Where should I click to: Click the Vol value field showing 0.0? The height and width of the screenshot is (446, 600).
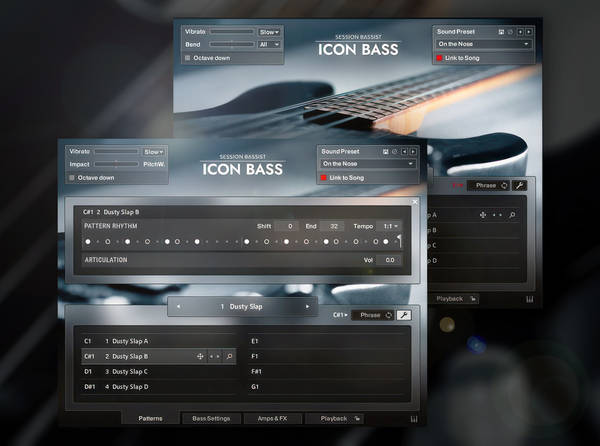(x=389, y=260)
